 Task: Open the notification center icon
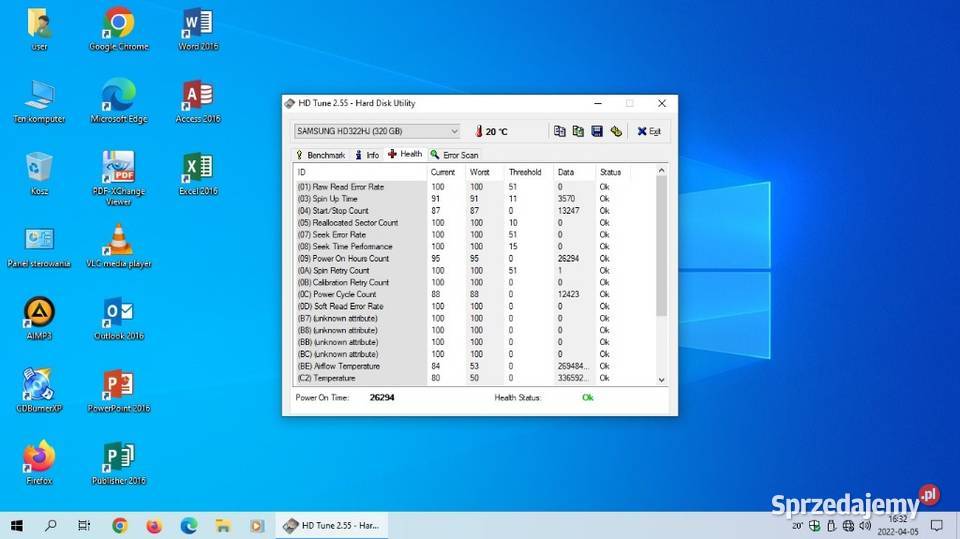tap(937, 526)
